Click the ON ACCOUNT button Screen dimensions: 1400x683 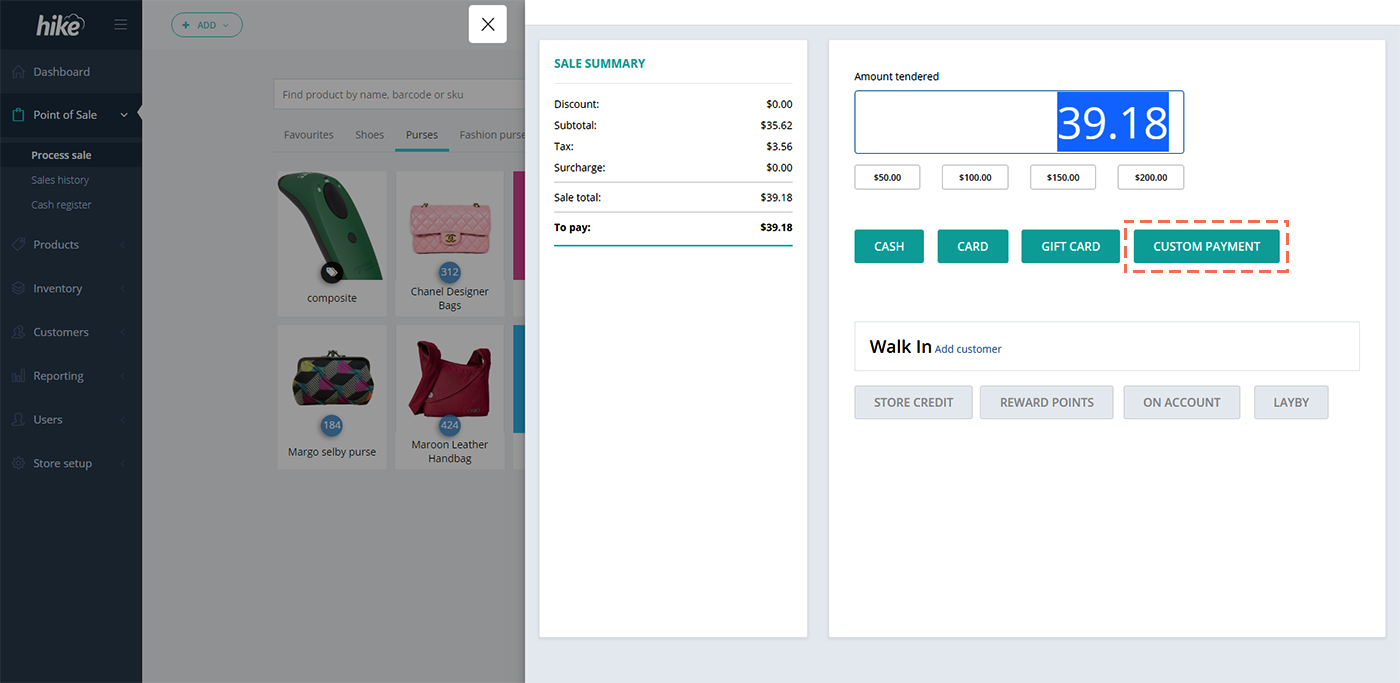1182,402
